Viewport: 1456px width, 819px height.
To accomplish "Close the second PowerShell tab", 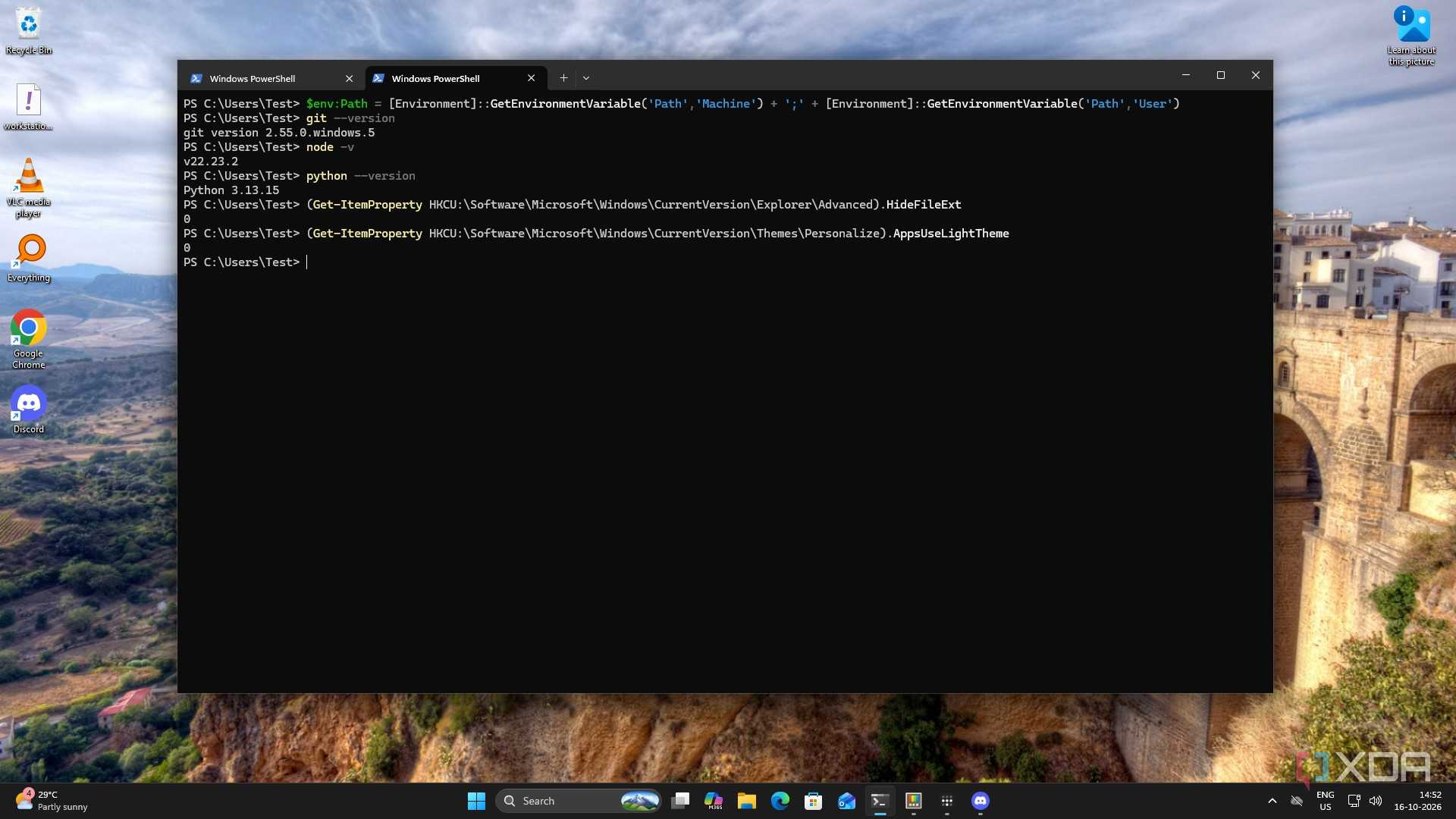I will pos(531,78).
